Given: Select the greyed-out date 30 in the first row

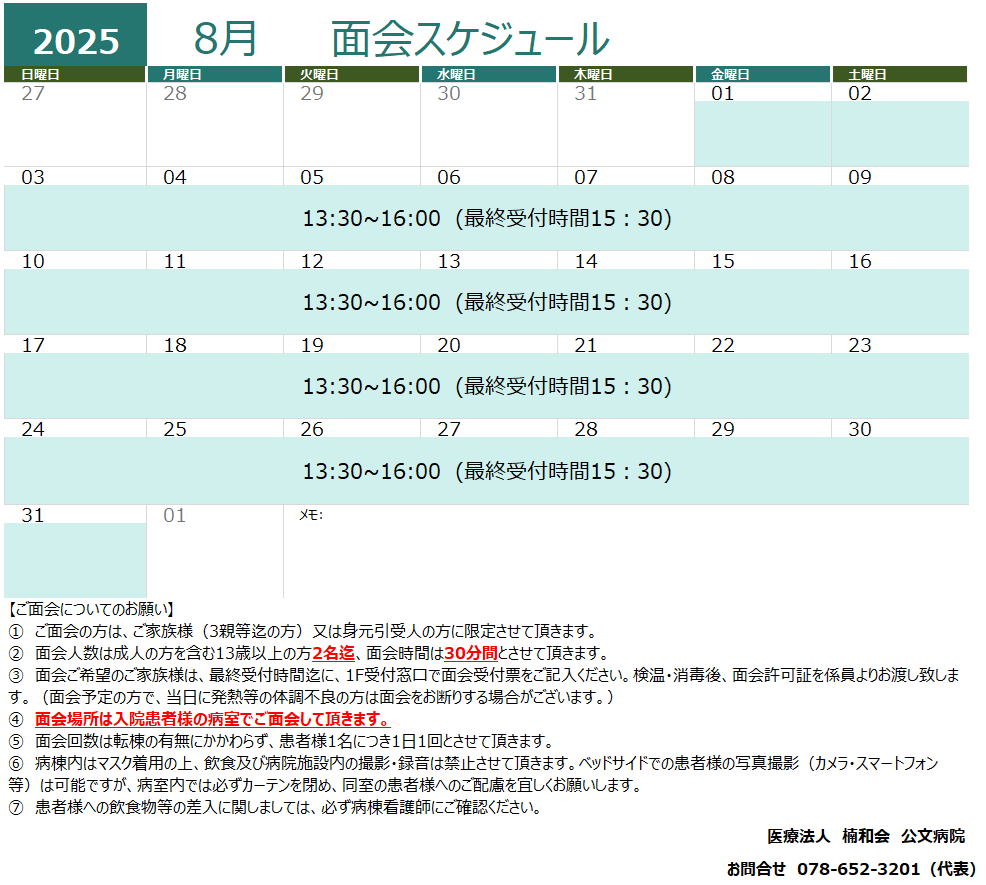Looking at the screenshot, I should tap(449, 94).
